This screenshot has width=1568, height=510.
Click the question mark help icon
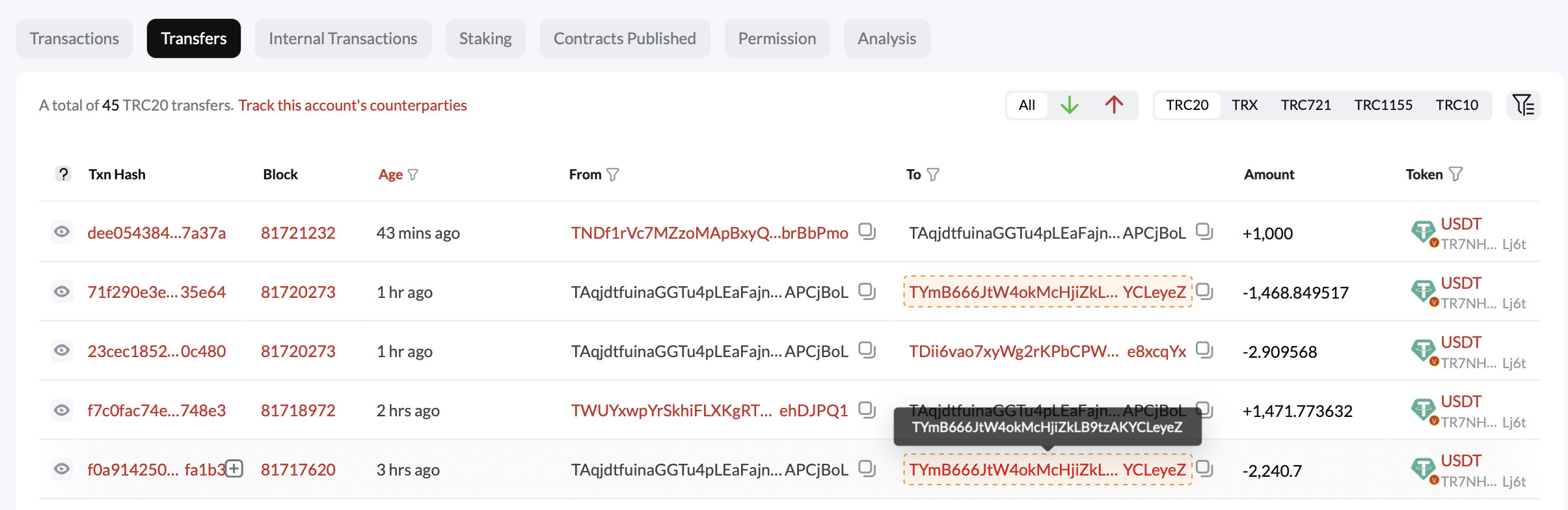pos(63,174)
